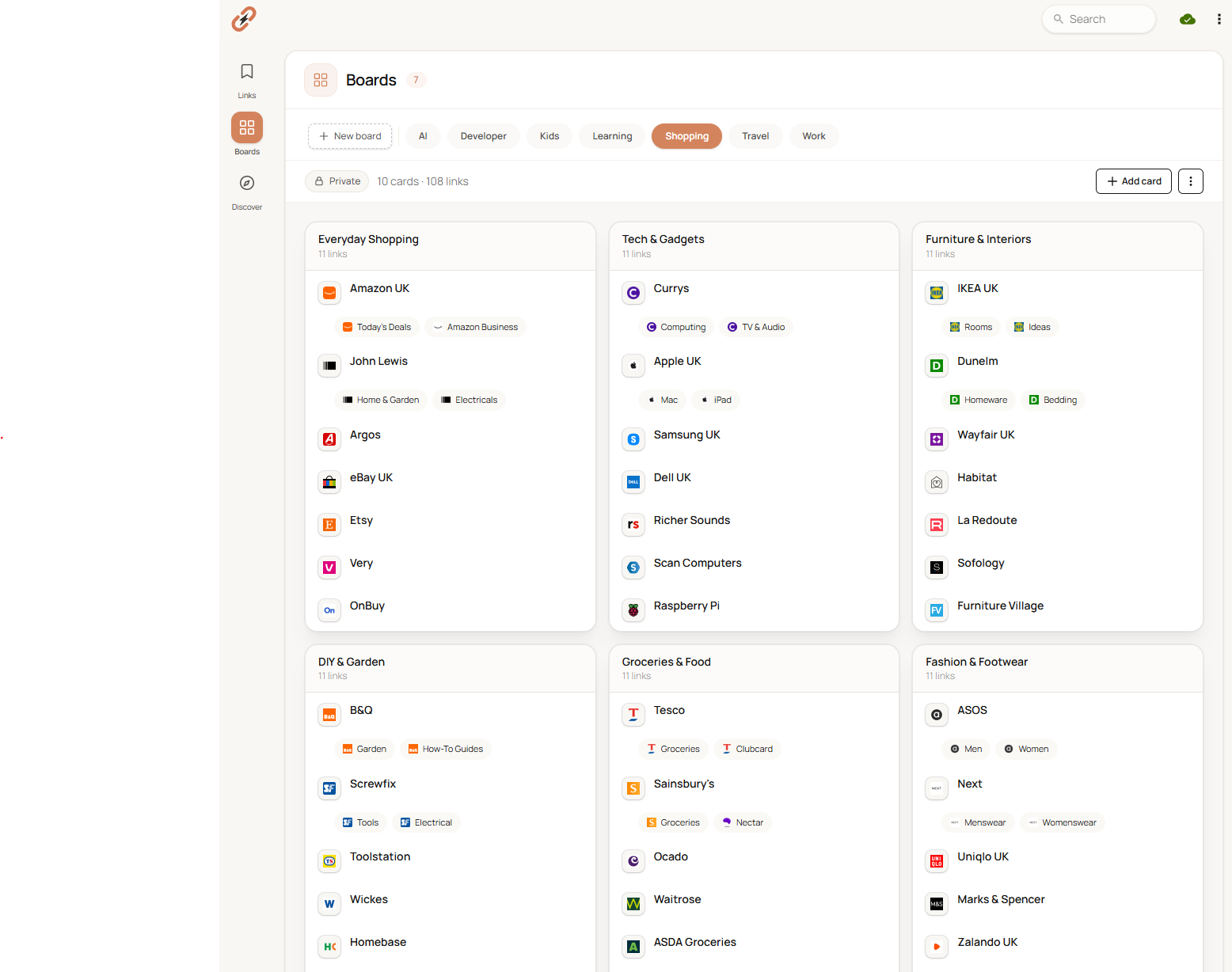Click the Furniture & Interiors card title
The height and width of the screenshot is (972, 1232).
pyautogui.click(x=979, y=240)
